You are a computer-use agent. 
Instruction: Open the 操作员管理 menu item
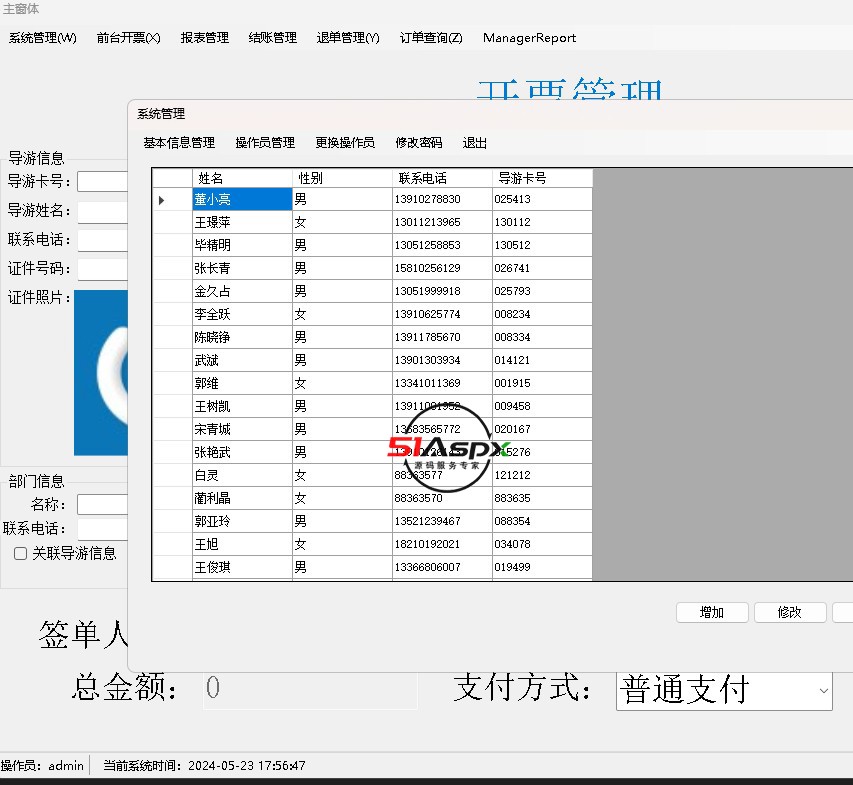coord(265,143)
